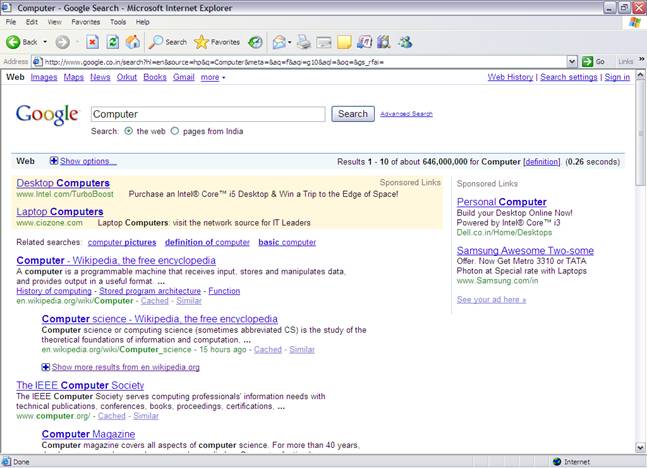Screen dimensions: 647x468
Task: Expand the Links toolbar chevron
Action: [x=642, y=59]
